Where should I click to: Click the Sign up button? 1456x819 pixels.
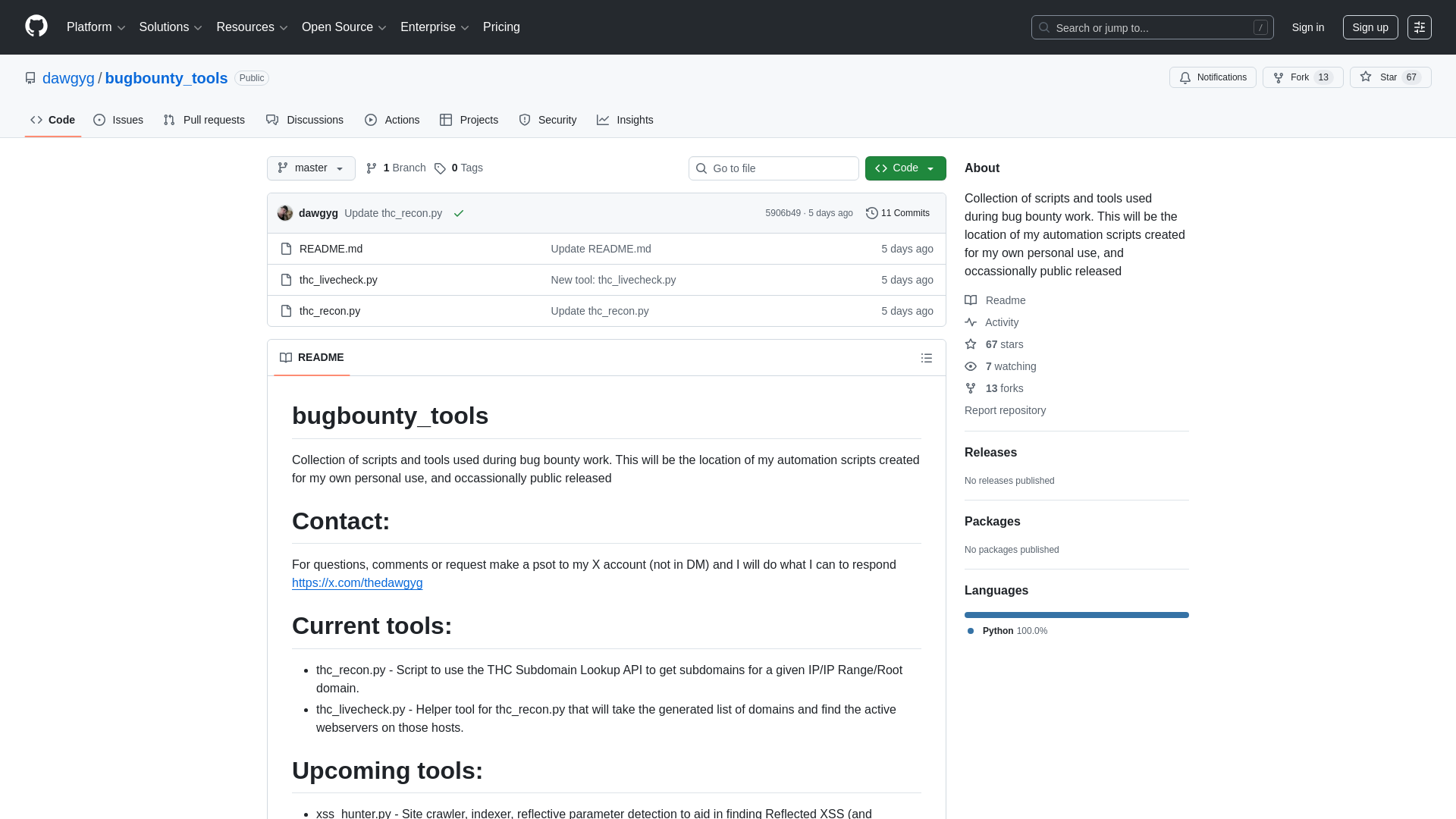(x=1370, y=27)
